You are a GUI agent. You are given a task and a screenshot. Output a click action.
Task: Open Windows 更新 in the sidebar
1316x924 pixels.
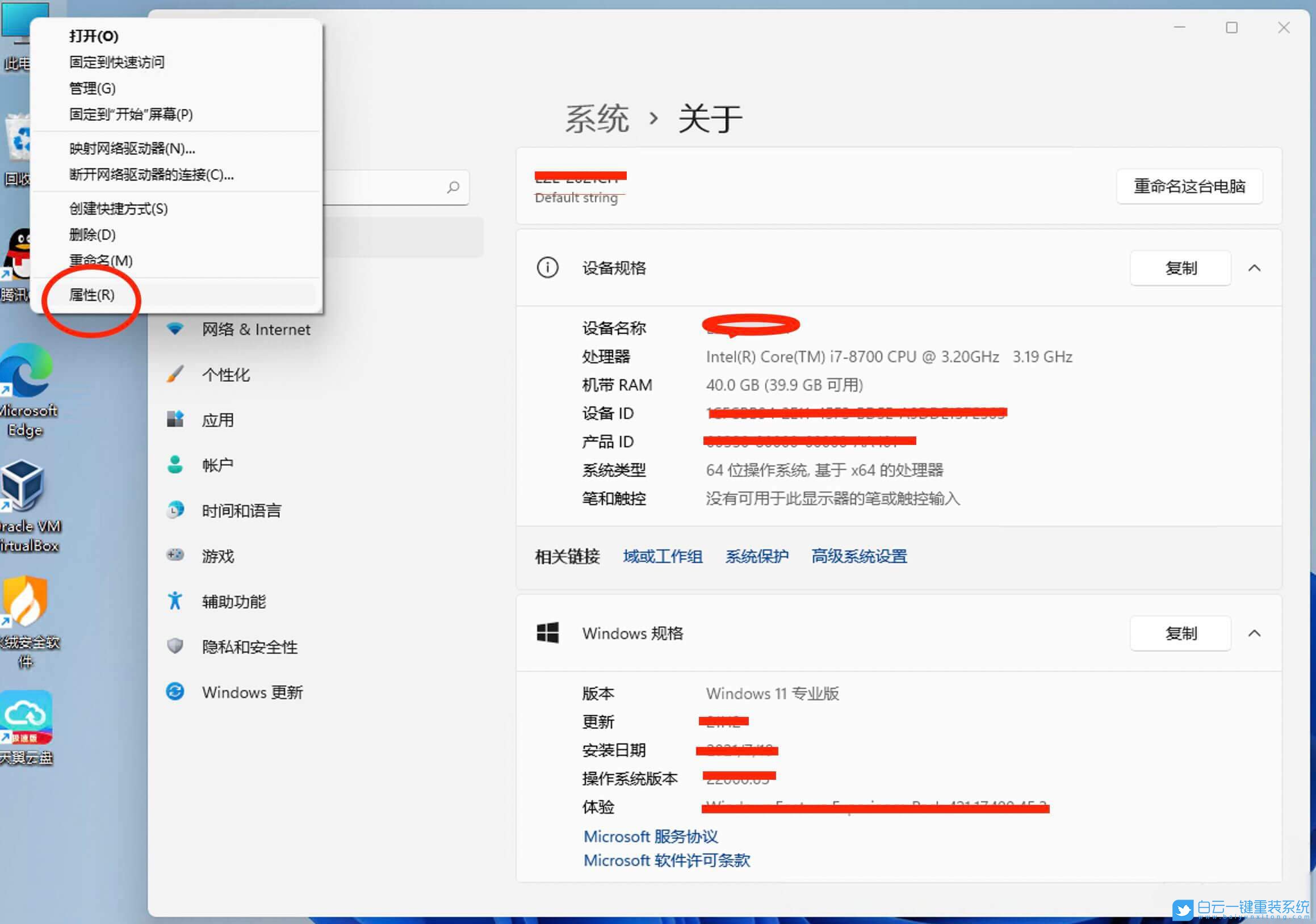click(x=253, y=692)
